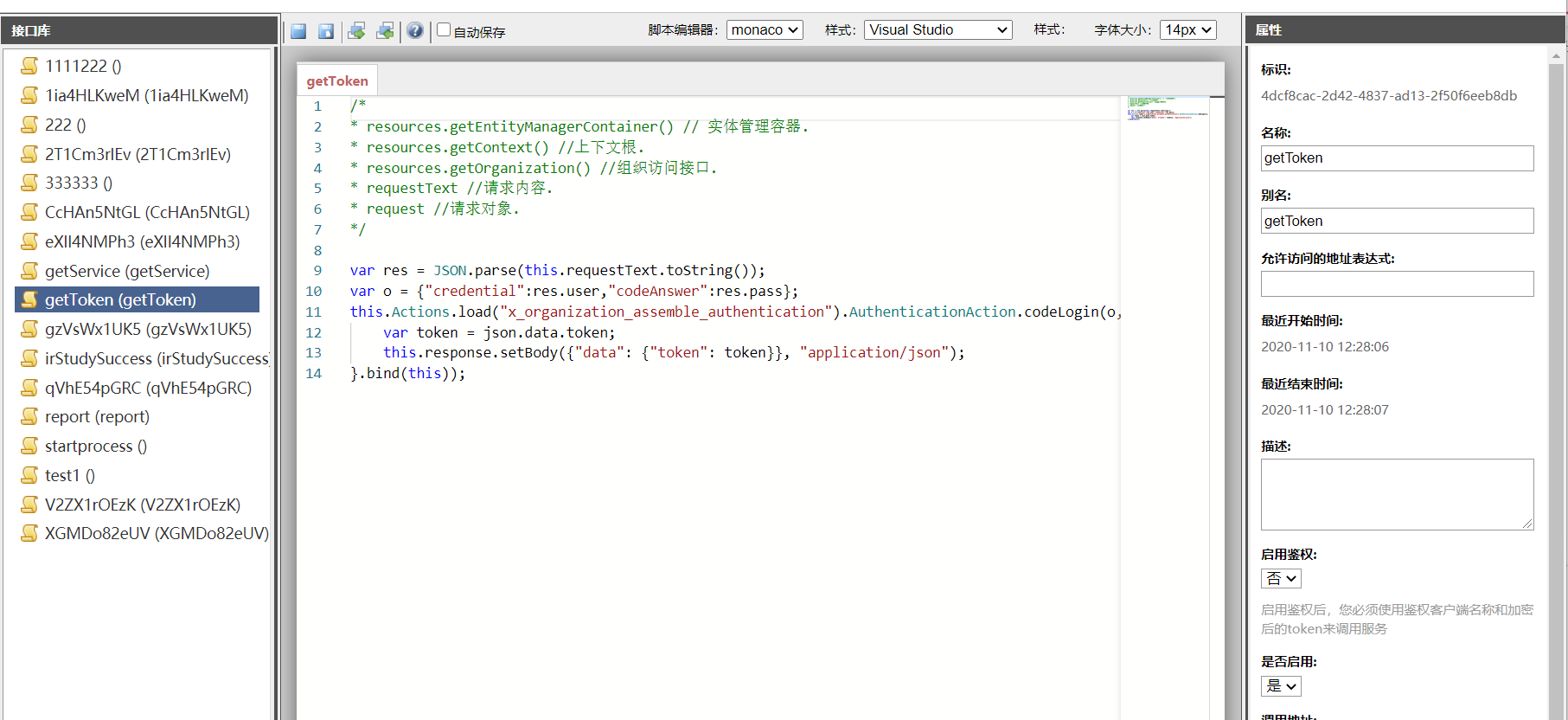Click the script icon beside eXlI4NMPh3
This screenshot has height=720, width=1568.
point(29,241)
